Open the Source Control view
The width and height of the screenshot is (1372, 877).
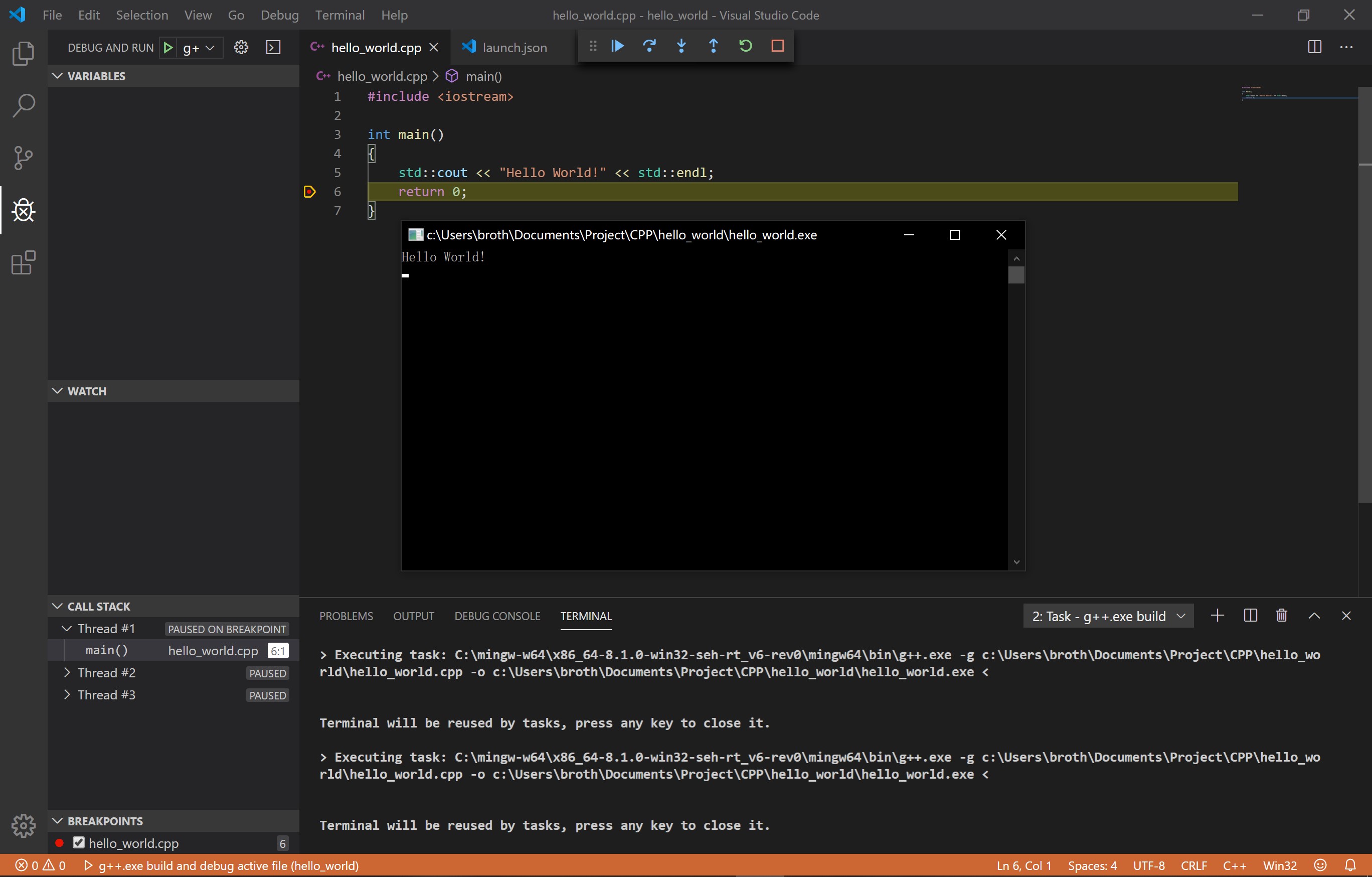click(24, 158)
